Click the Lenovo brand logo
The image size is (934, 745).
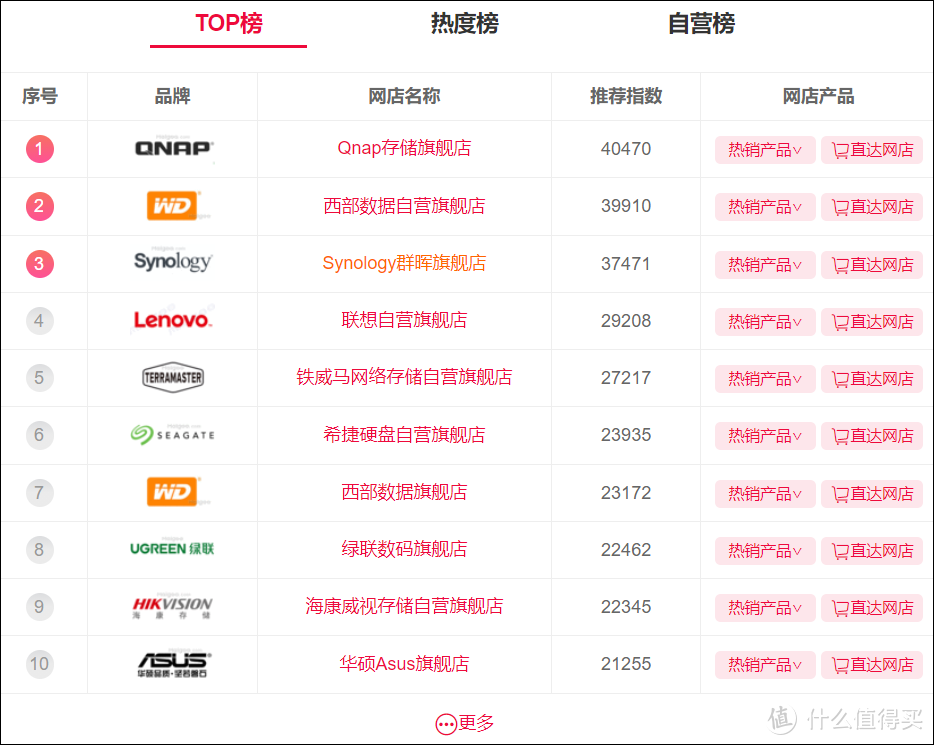(x=173, y=320)
